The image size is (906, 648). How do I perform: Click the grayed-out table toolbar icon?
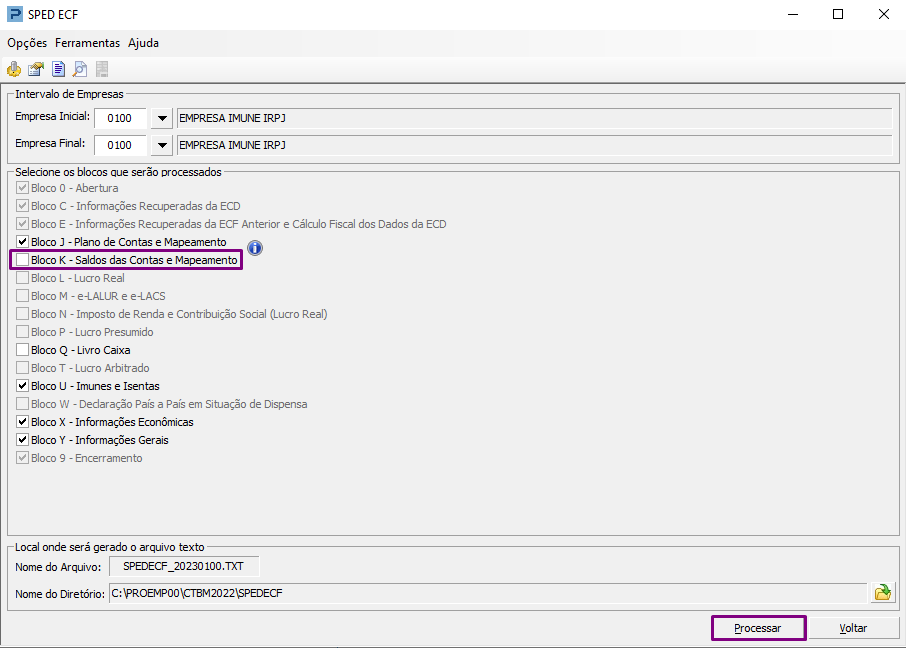[102, 69]
